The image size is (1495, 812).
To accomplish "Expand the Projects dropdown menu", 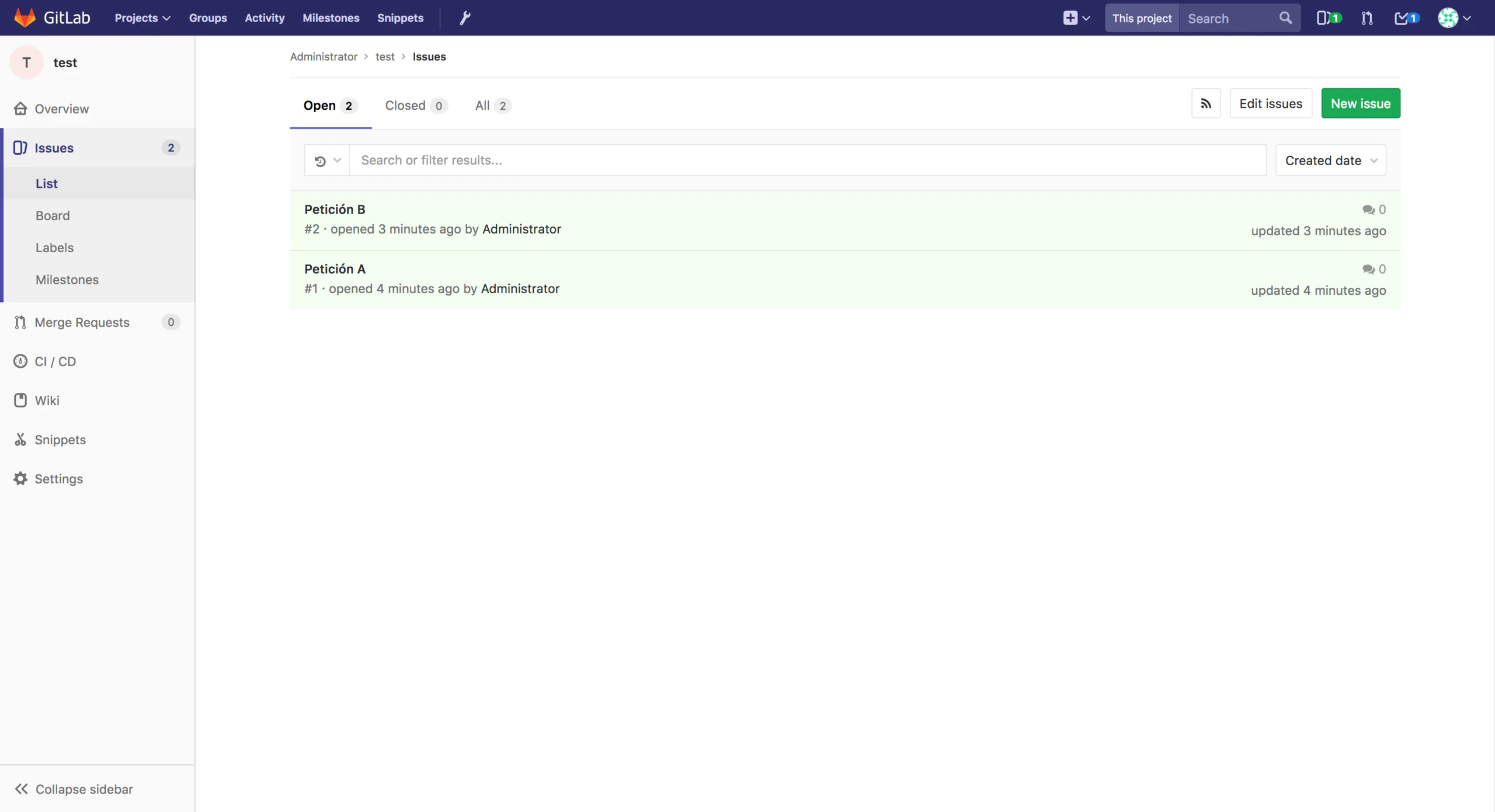I will pos(142,18).
